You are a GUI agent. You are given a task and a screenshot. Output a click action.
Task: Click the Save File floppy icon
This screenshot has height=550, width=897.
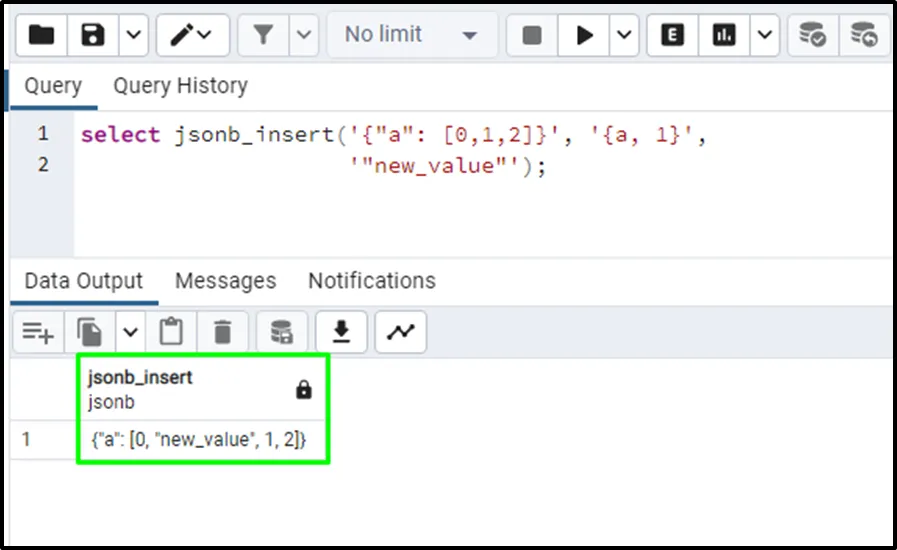(x=93, y=36)
